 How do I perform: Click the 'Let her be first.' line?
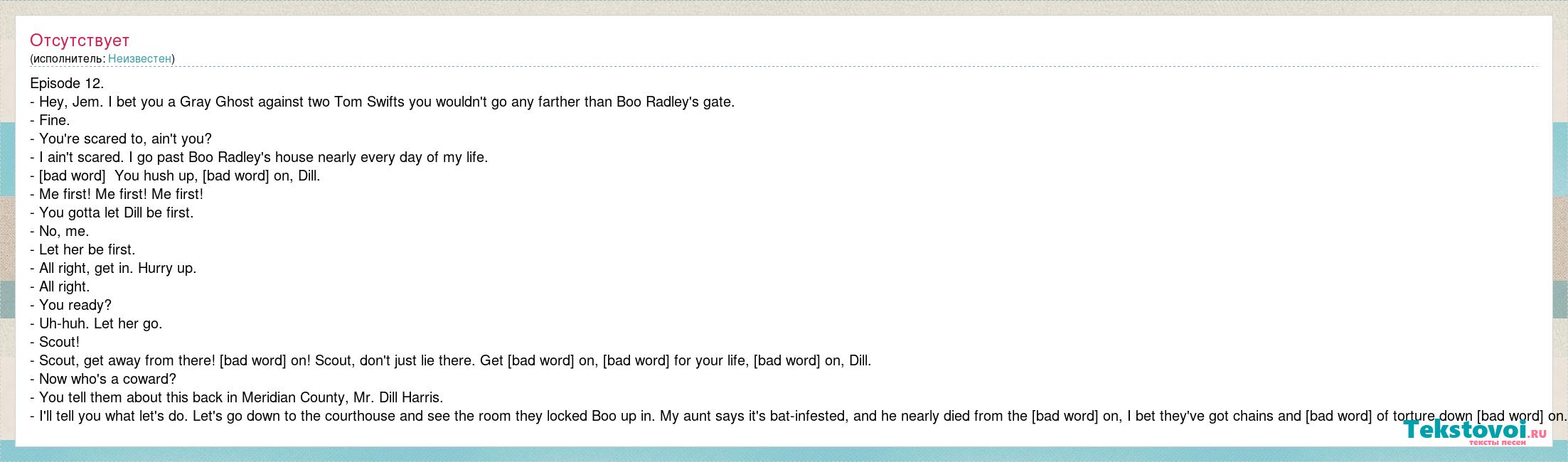point(82,249)
